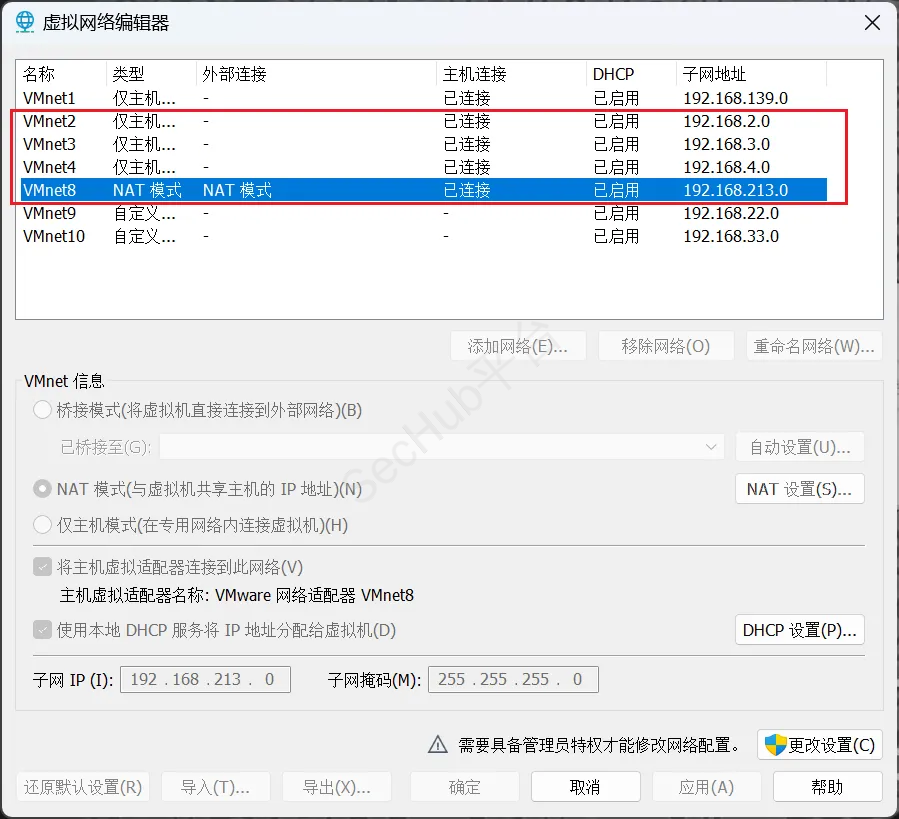Click NAT 模式 in VMnet8's 外部连接 column
899x819 pixels.
point(237,190)
